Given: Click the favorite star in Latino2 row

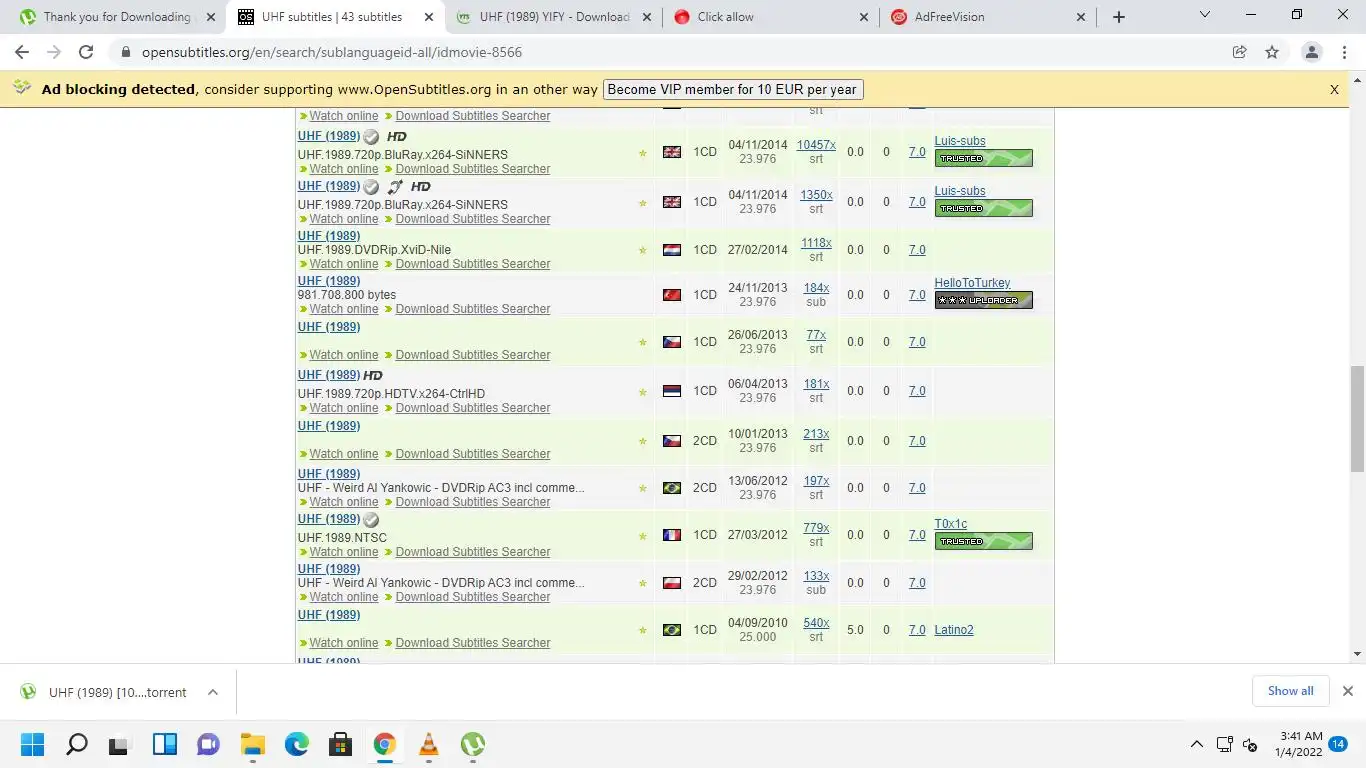Looking at the screenshot, I should coord(643,631).
